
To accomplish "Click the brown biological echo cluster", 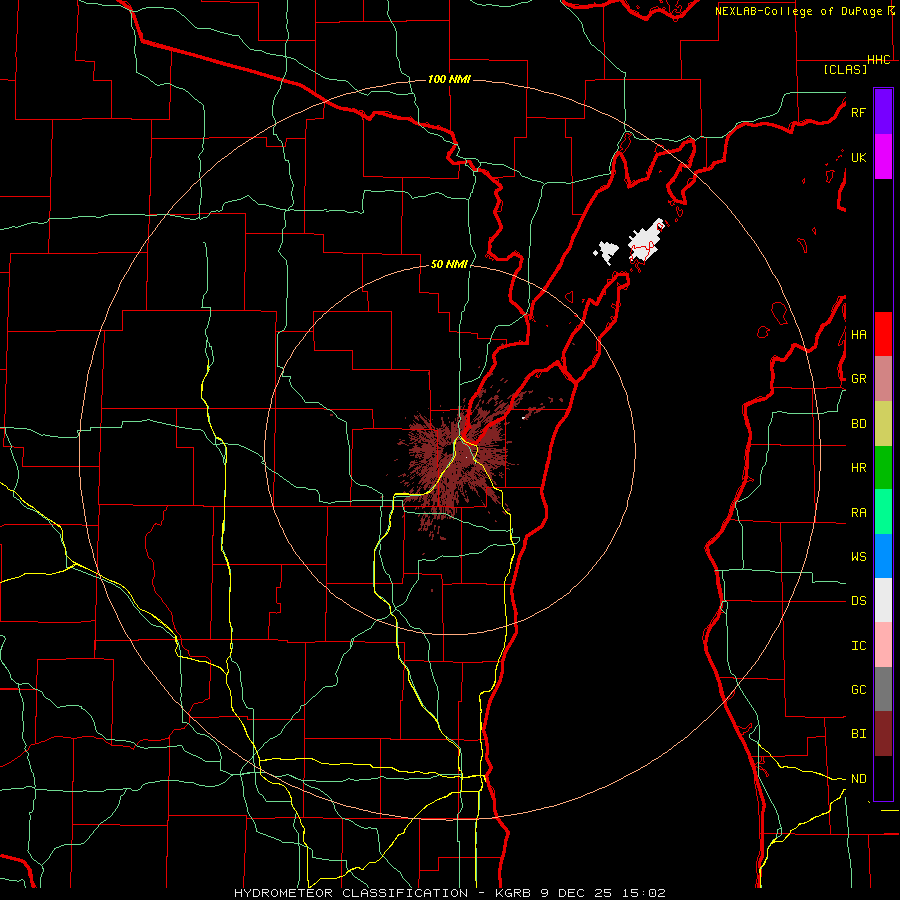I will coord(456,459).
